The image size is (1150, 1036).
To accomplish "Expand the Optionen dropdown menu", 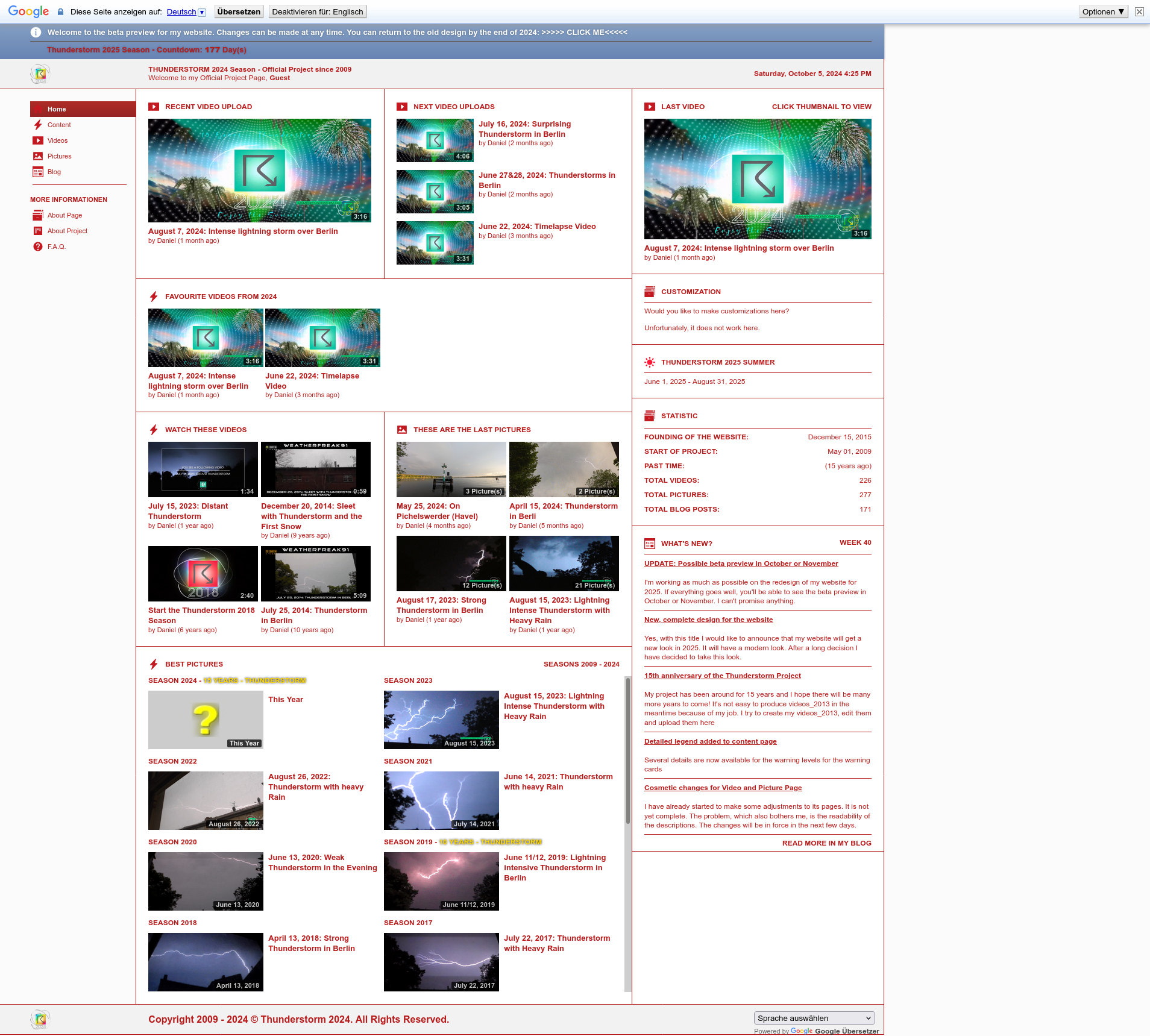I will [1102, 11].
